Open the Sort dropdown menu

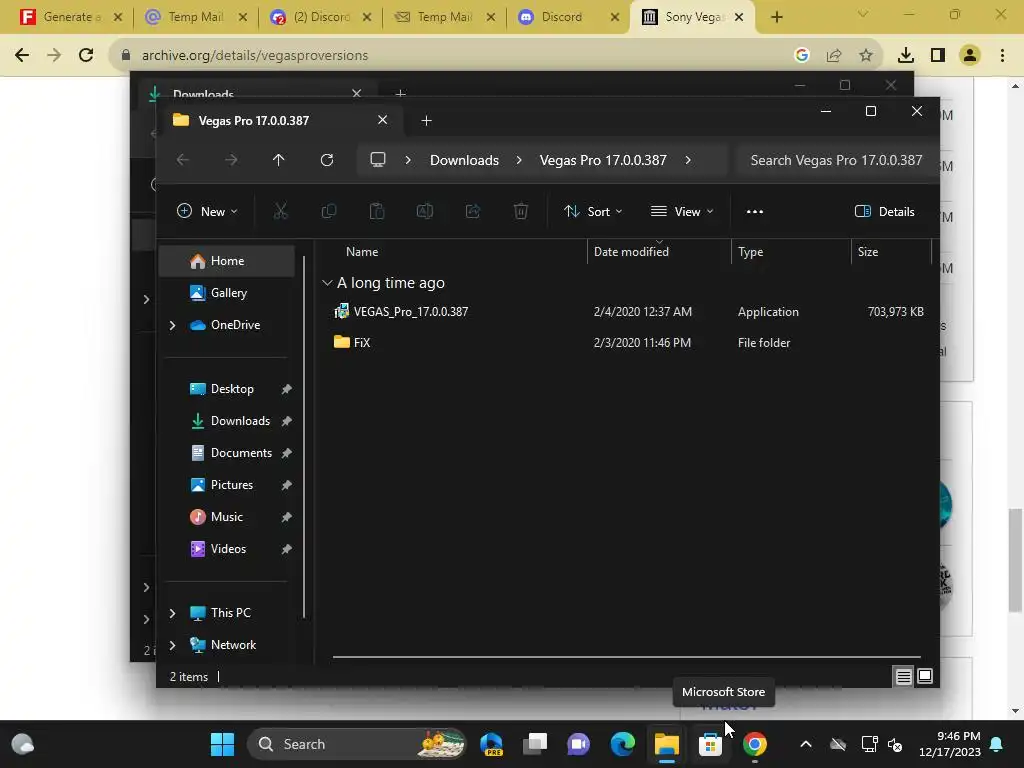click(x=593, y=212)
